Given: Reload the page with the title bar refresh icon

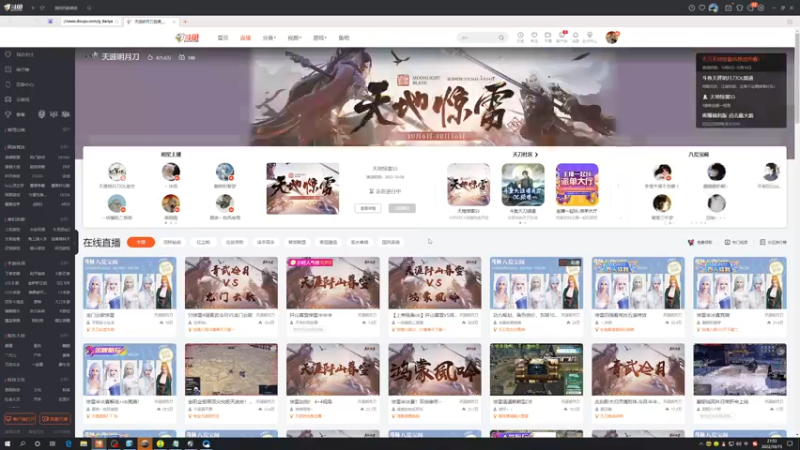Looking at the screenshot, I should tap(42, 8).
